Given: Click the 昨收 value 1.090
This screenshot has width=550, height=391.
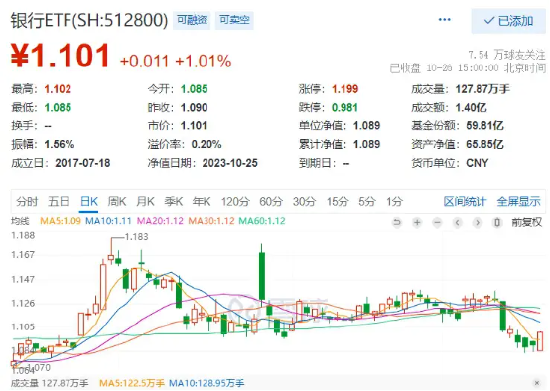Looking at the screenshot, I should (x=194, y=107).
